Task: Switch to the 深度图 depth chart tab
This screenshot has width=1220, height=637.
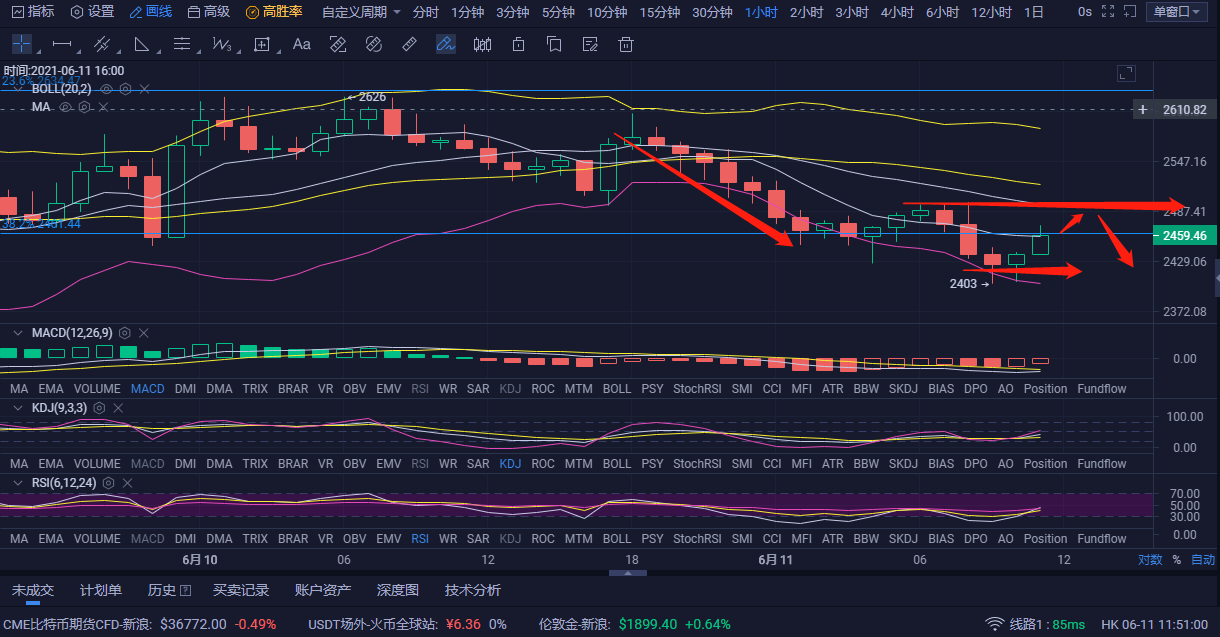Action: tap(397, 590)
